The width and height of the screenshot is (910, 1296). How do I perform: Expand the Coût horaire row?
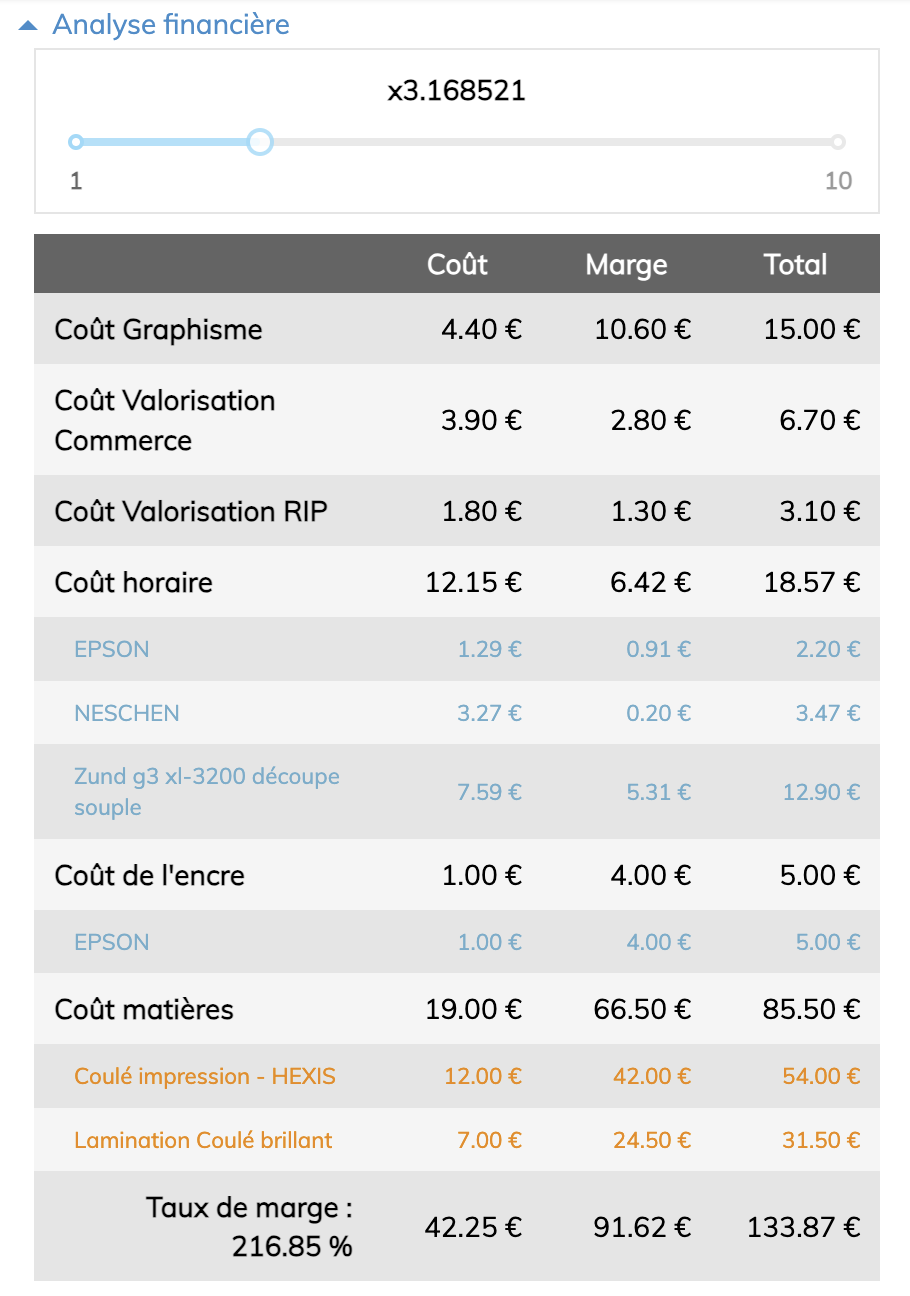tap(134, 582)
